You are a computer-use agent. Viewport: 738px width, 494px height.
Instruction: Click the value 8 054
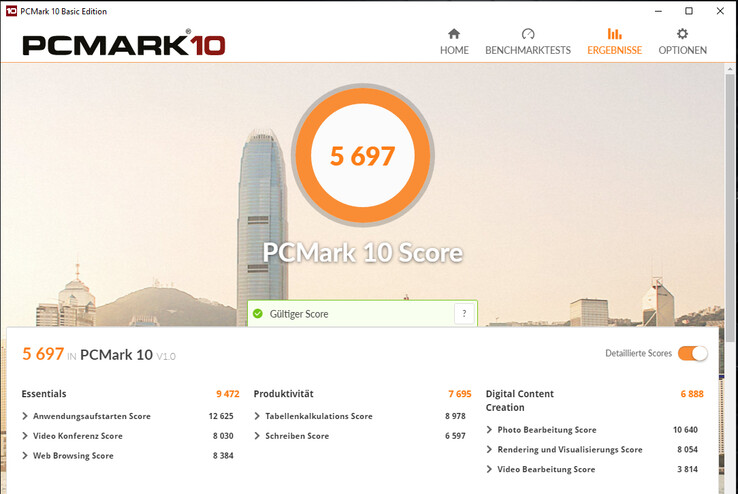(x=687, y=449)
